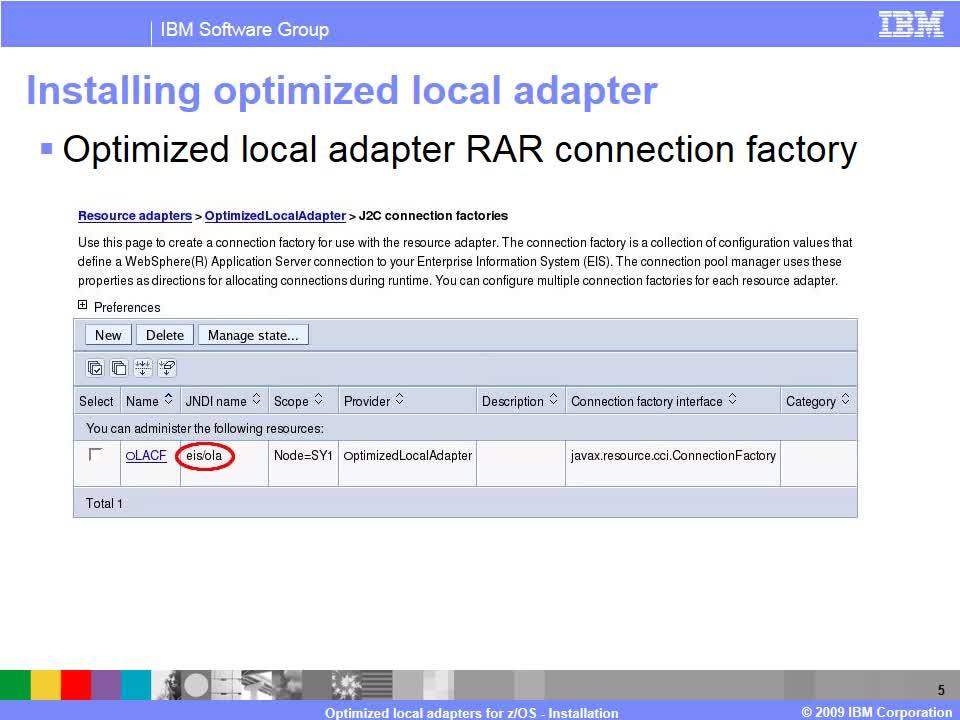Sort by Category column arrows

[846, 400]
